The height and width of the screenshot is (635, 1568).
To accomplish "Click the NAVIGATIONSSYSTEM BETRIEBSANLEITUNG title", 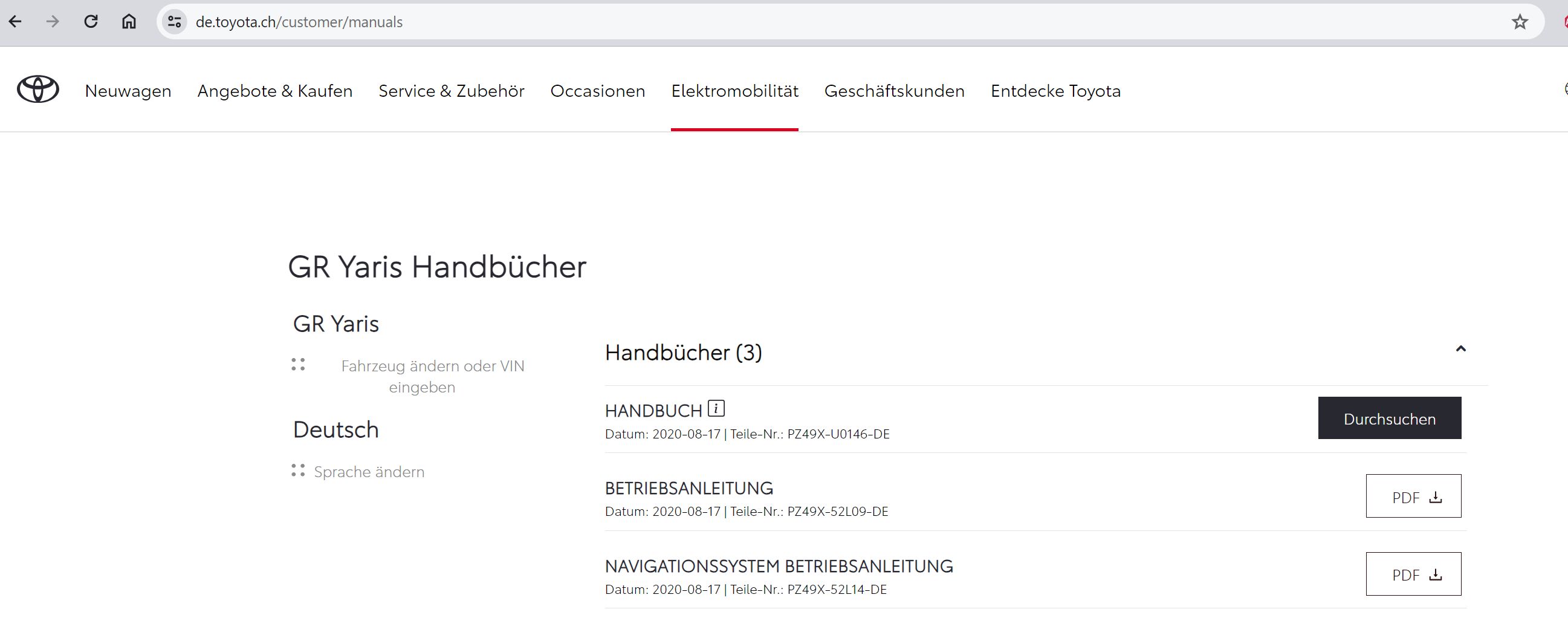I will point(779,566).
